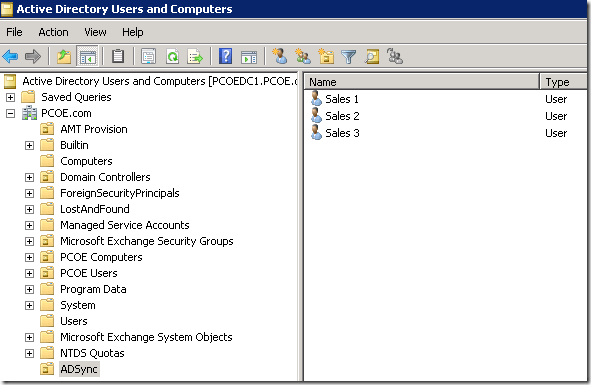Expand the Builtin container
591x385 pixels.
29,145
